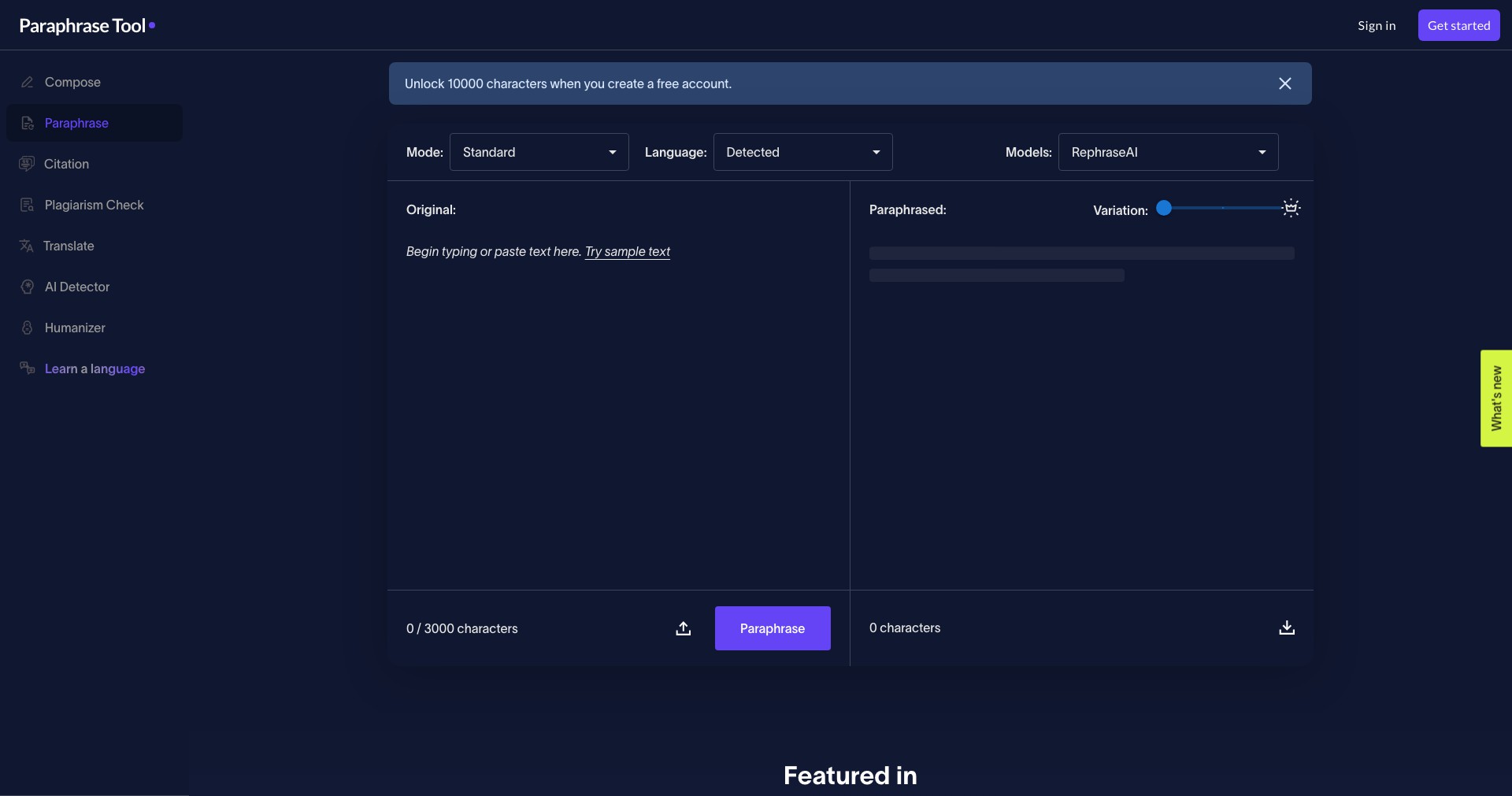Switch to Translate in the sidebar
1512x796 pixels.
tap(94, 246)
